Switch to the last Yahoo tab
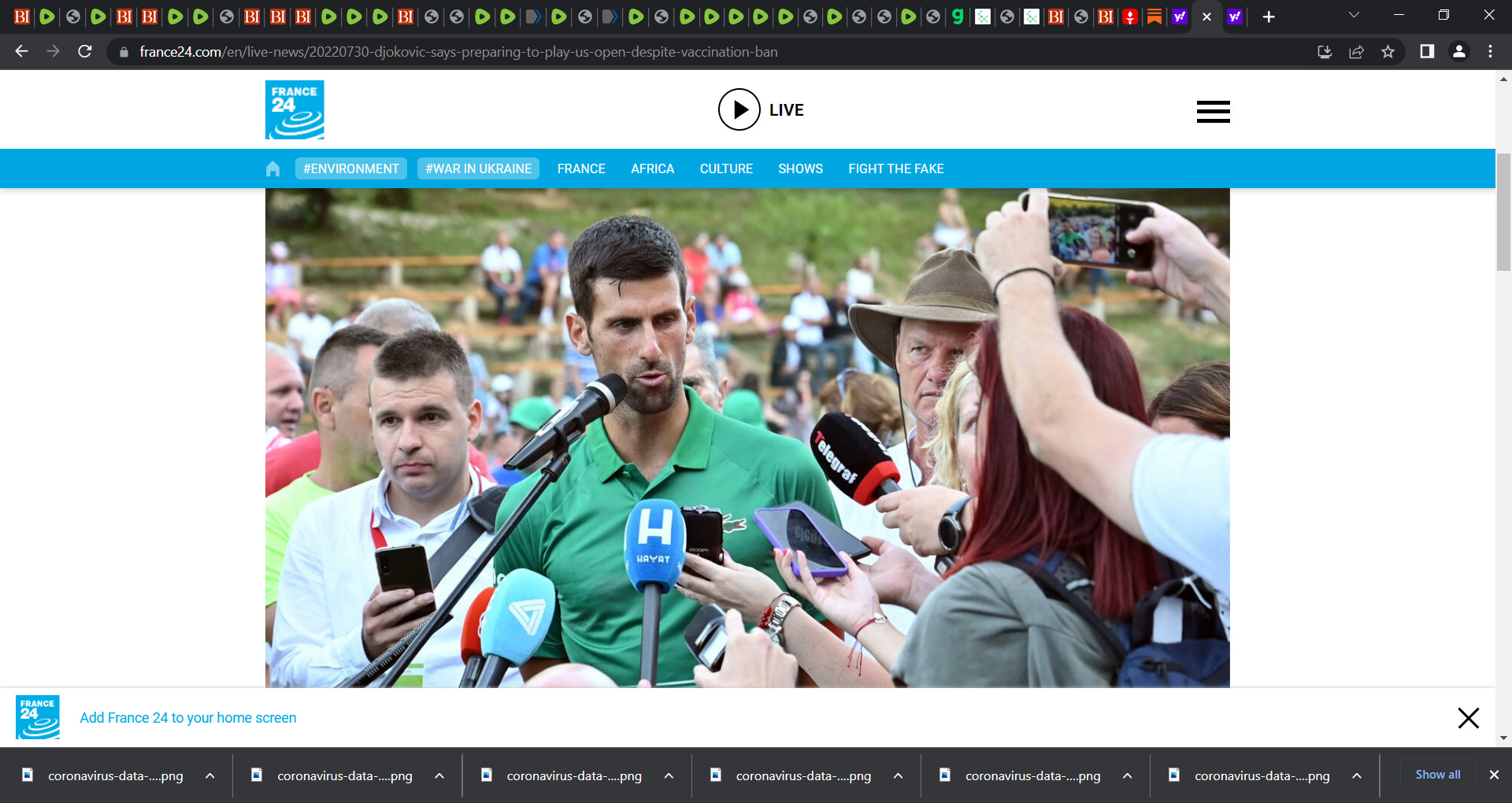The width and height of the screenshot is (1512, 803). [x=1234, y=17]
